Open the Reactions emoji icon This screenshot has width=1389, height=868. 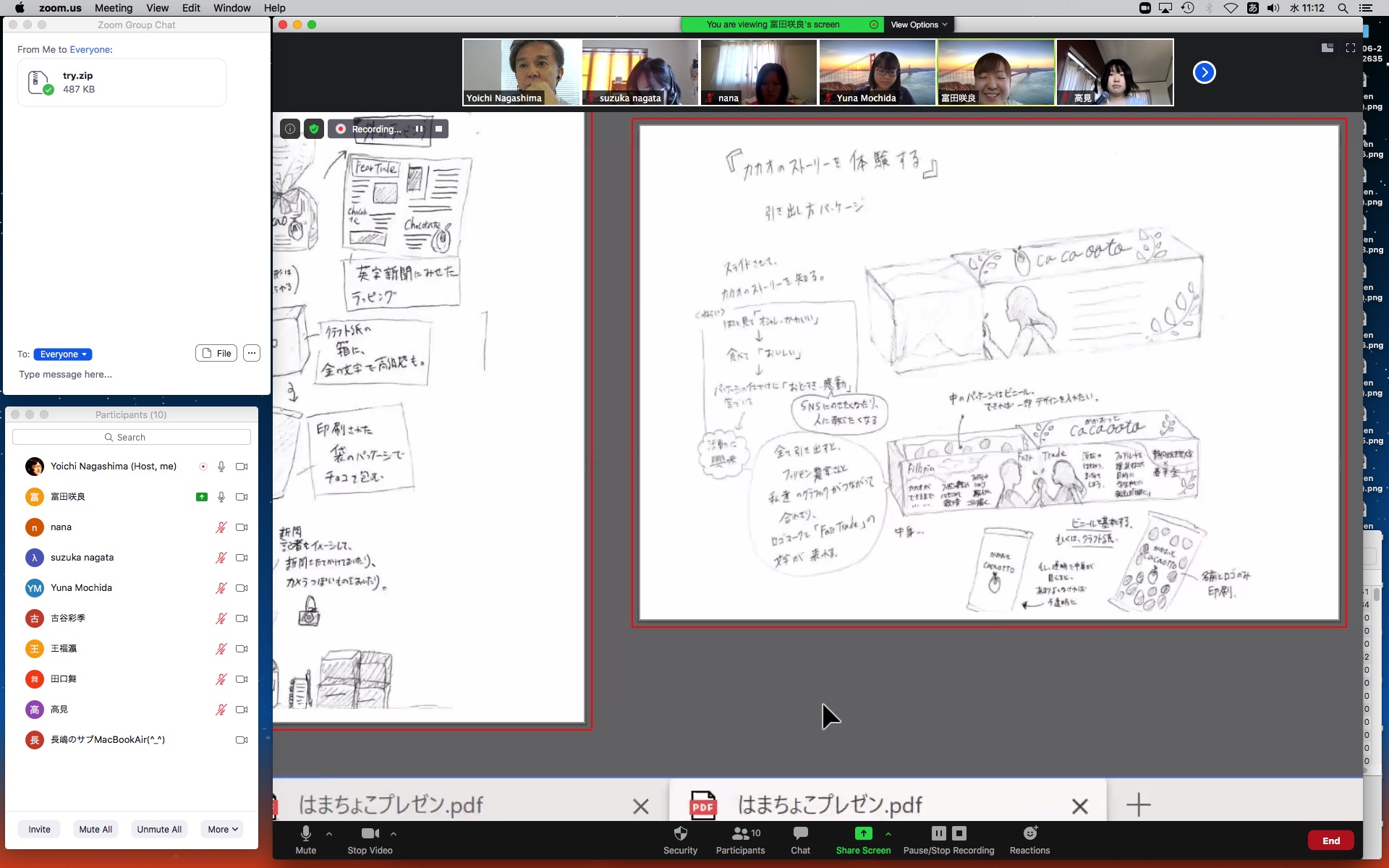[x=1029, y=834]
